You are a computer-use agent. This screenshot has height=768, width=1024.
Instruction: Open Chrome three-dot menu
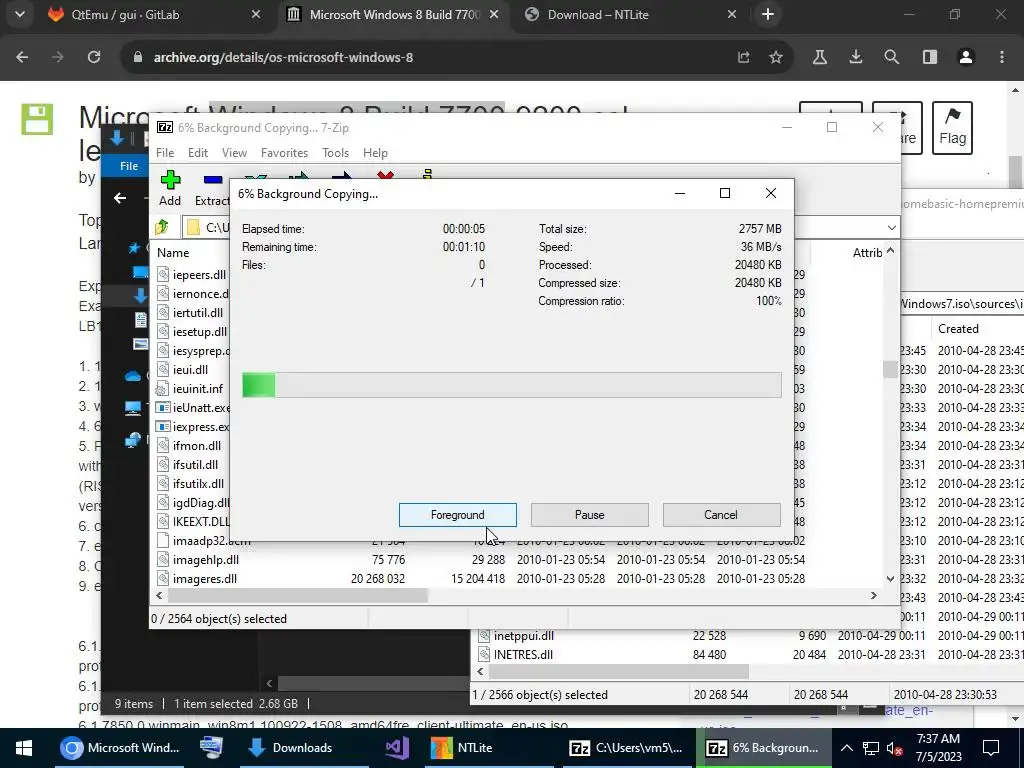click(x=1002, y=57)
